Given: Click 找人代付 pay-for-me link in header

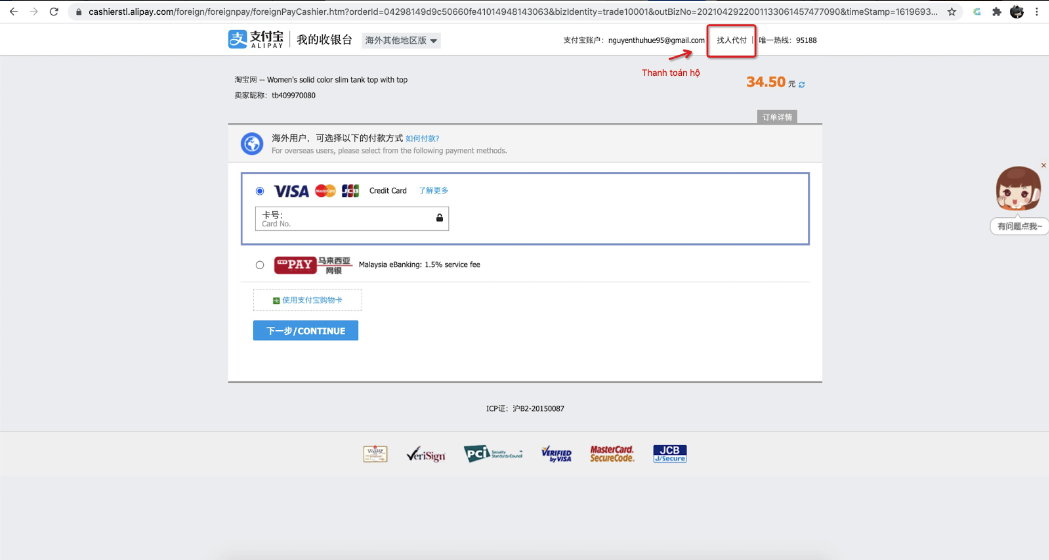Looking at the screenshot, I should (x=732, y=40).
